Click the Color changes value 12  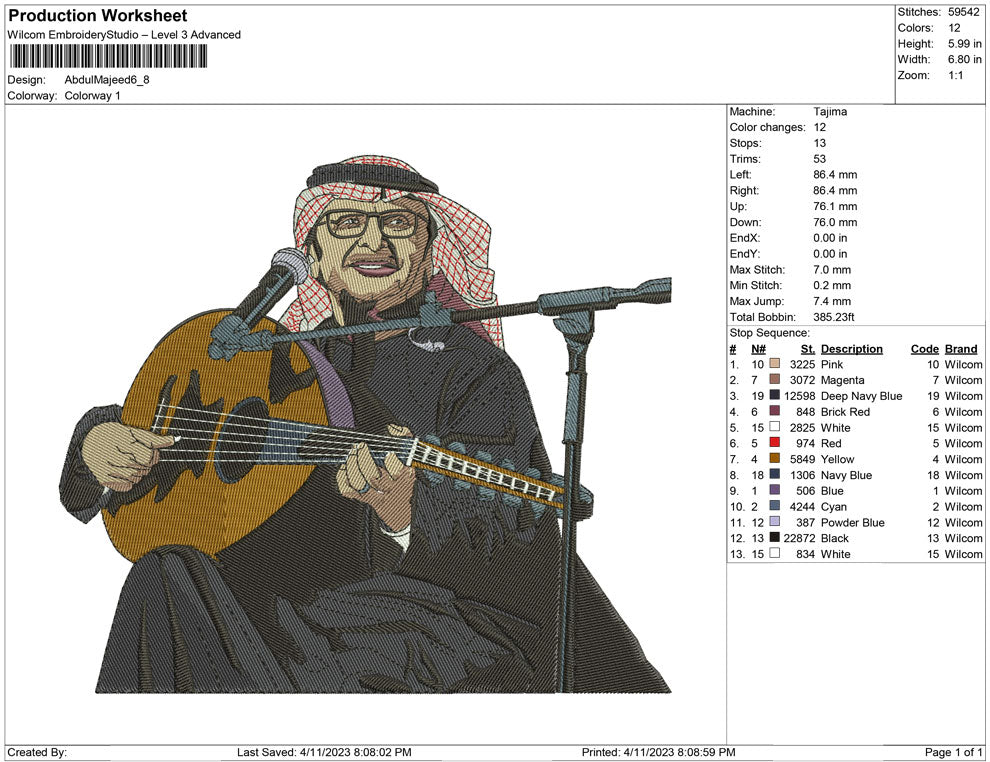click(820, 128)
